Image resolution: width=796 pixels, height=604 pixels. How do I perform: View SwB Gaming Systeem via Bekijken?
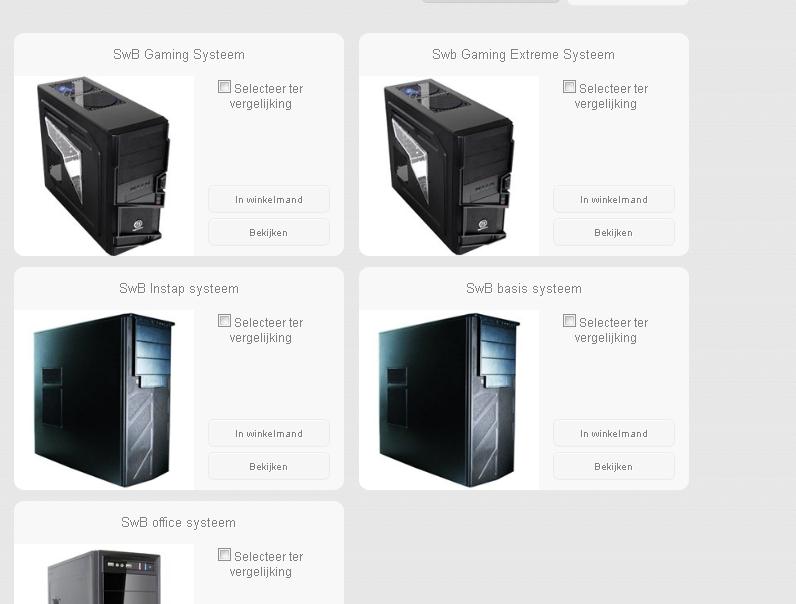coord(269,232)
